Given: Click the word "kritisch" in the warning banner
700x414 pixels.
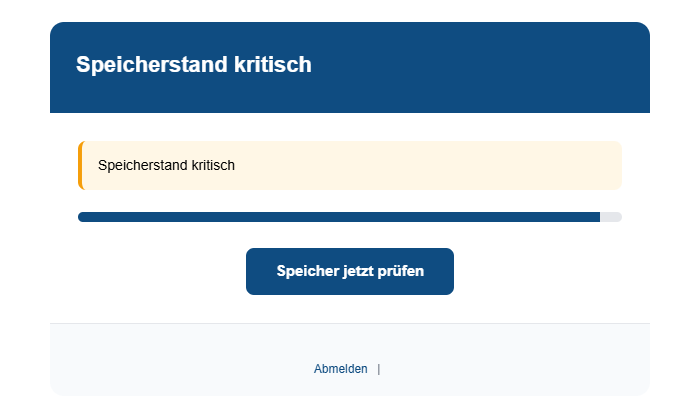Looking at the screenshot, I should click(x=211, y=165).
